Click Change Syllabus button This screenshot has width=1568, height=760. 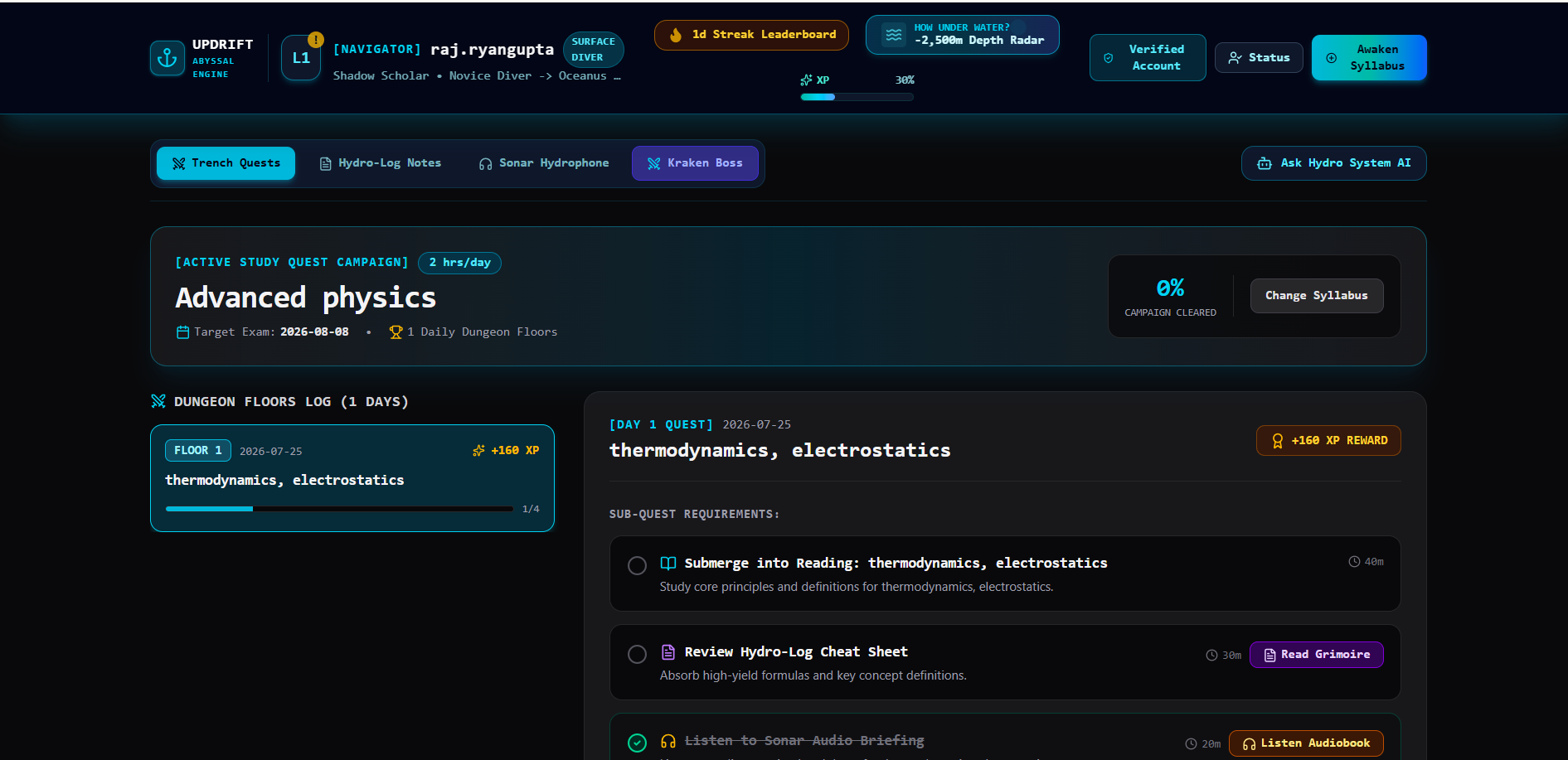pos(1317,296)
